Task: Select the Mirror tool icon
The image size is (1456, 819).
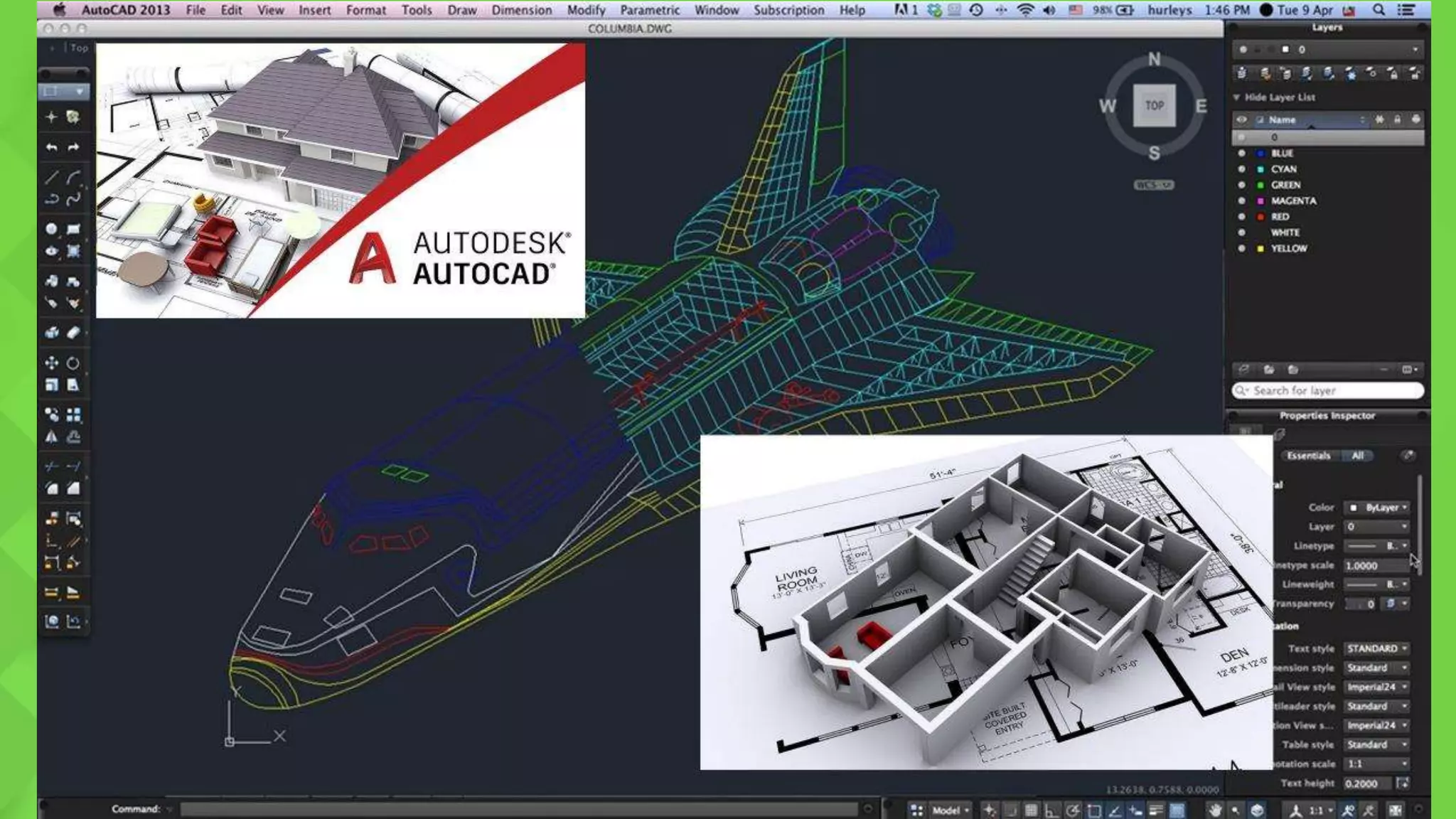Action: [52, 437]
